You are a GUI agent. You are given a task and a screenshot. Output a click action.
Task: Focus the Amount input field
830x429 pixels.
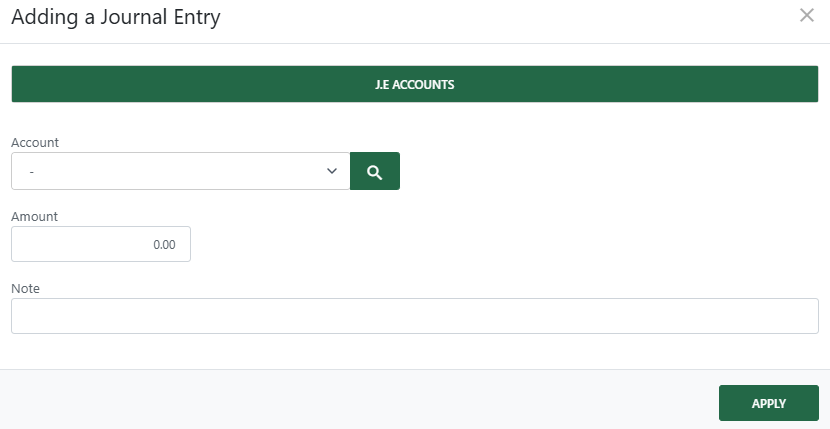[x=100, y=244]
